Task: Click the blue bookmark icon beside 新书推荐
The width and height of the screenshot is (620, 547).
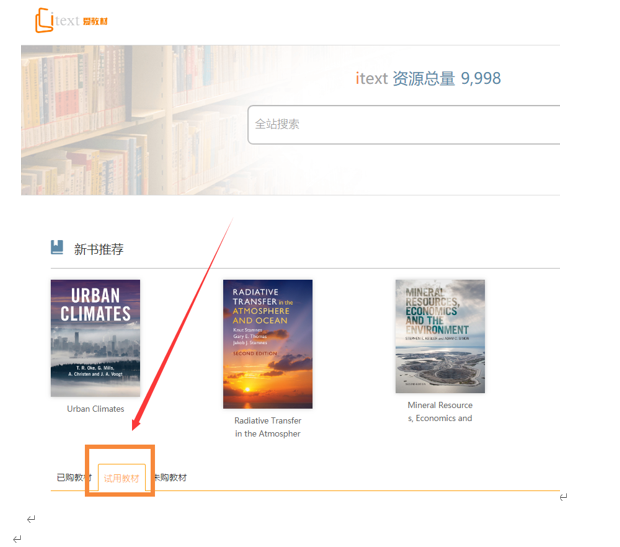Action: pos(57,247)
